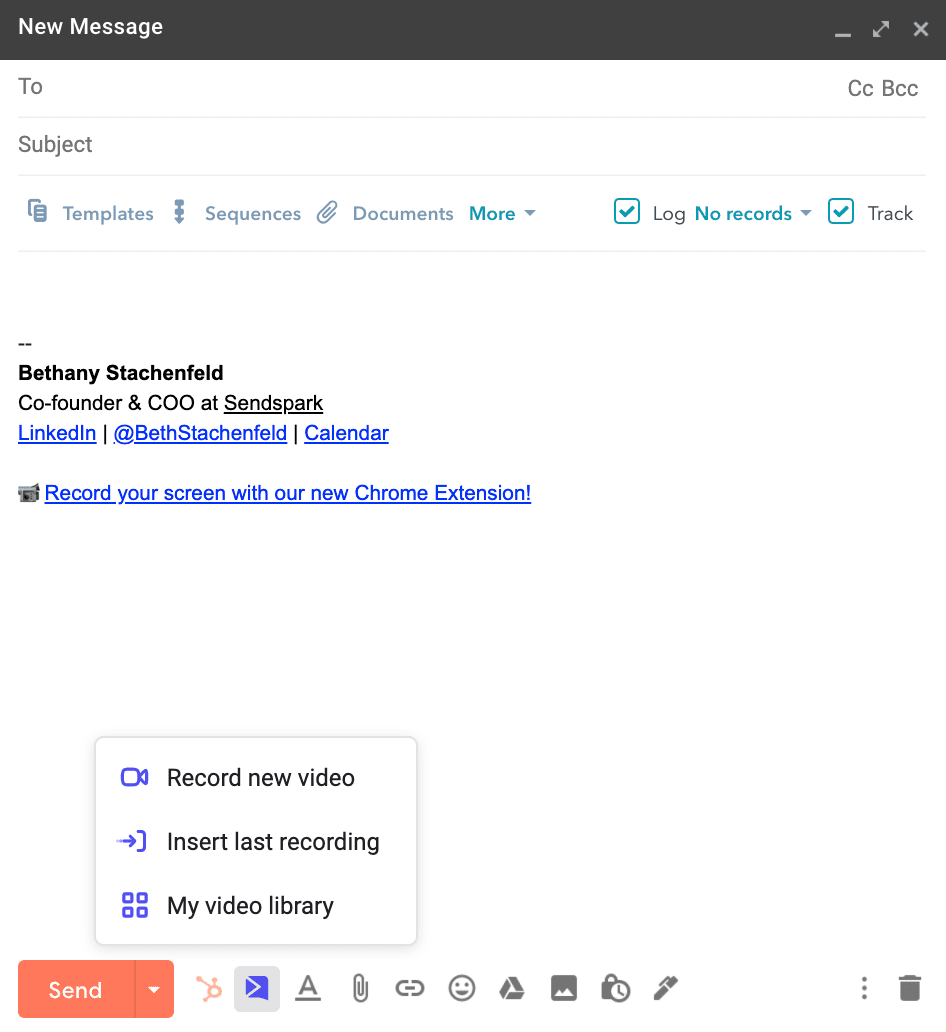
Task: Click the Sendspark video icon
Action: coord(257,988)
